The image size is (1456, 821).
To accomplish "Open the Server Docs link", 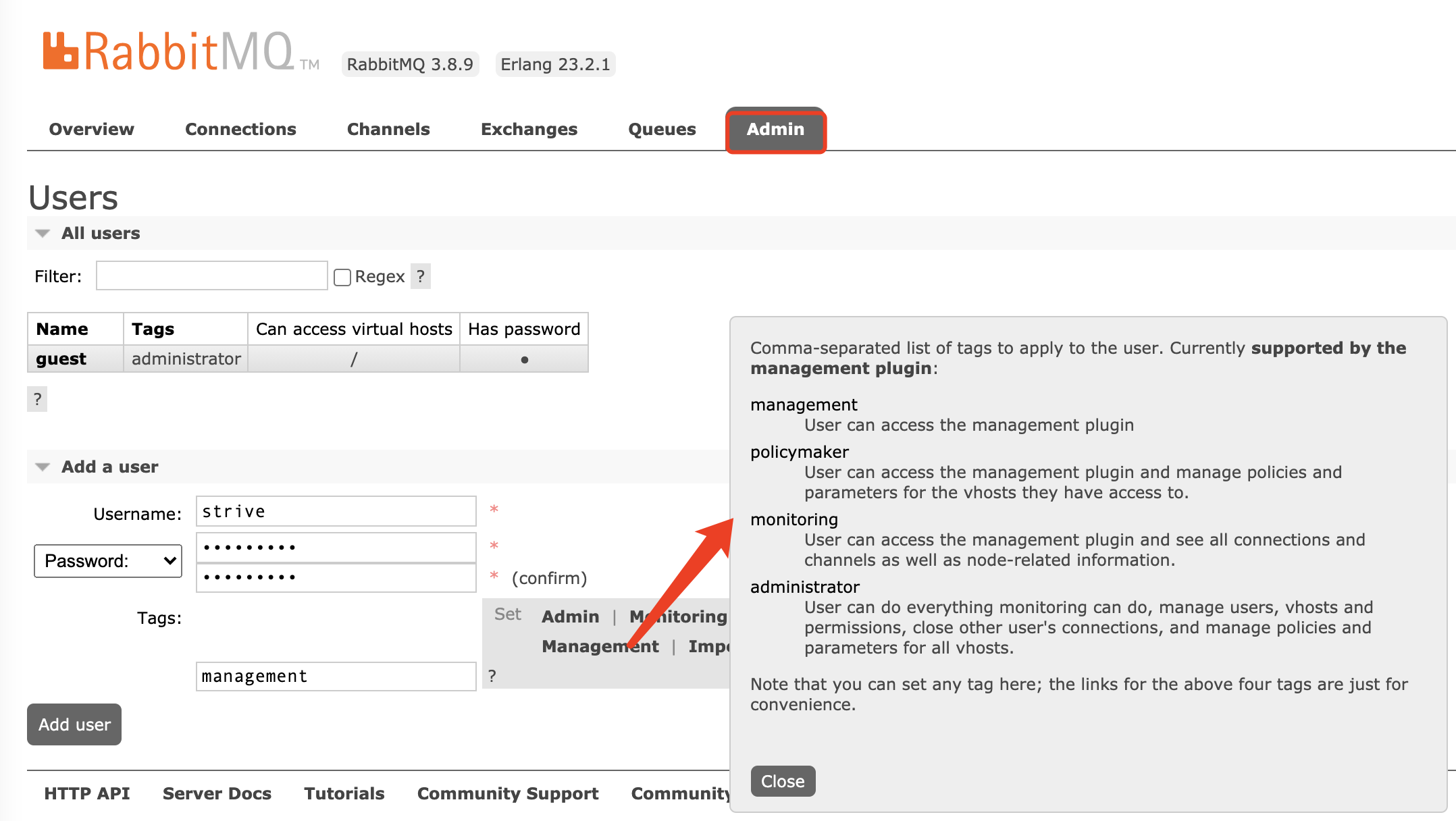I will (x=217, y=793).
